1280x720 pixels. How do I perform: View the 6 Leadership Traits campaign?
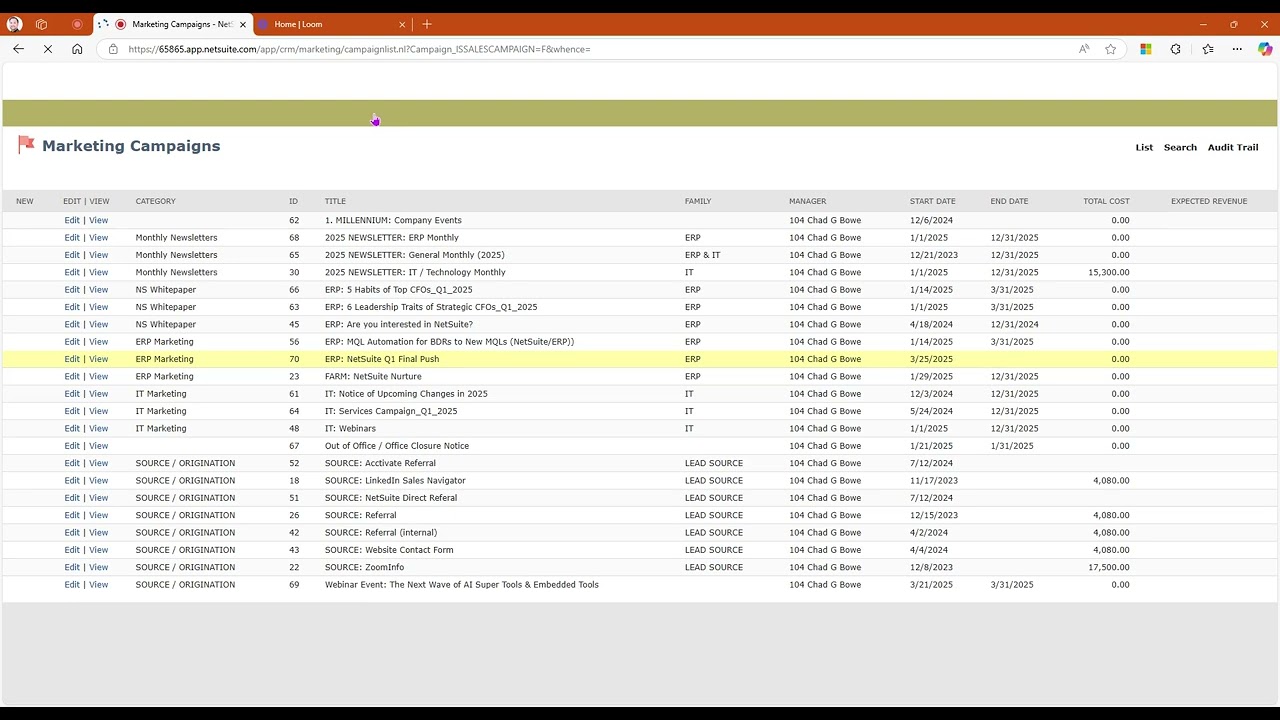pos(98,307)
